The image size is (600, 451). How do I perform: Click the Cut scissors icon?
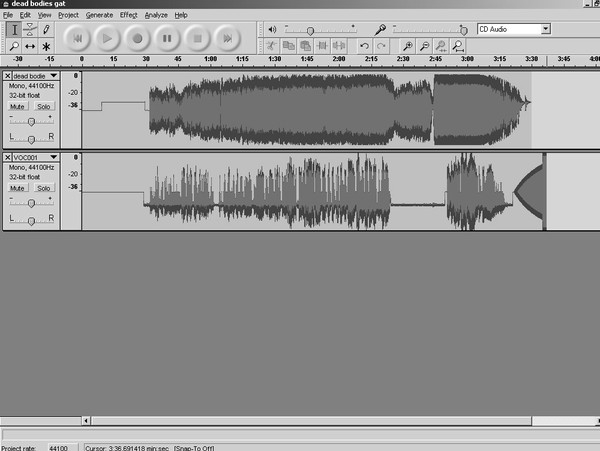[271, 46]
